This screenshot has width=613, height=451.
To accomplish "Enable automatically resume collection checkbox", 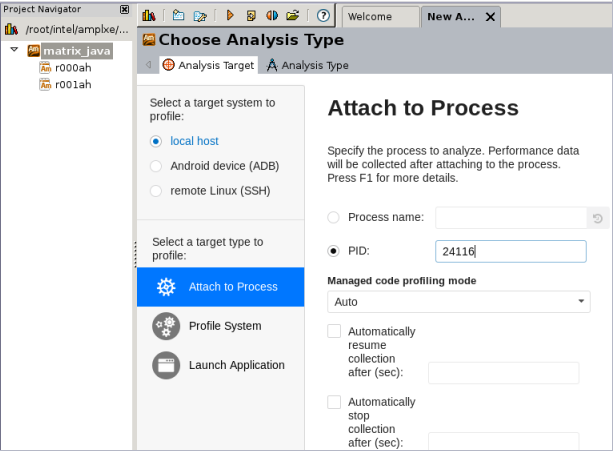I will point(334,331).
